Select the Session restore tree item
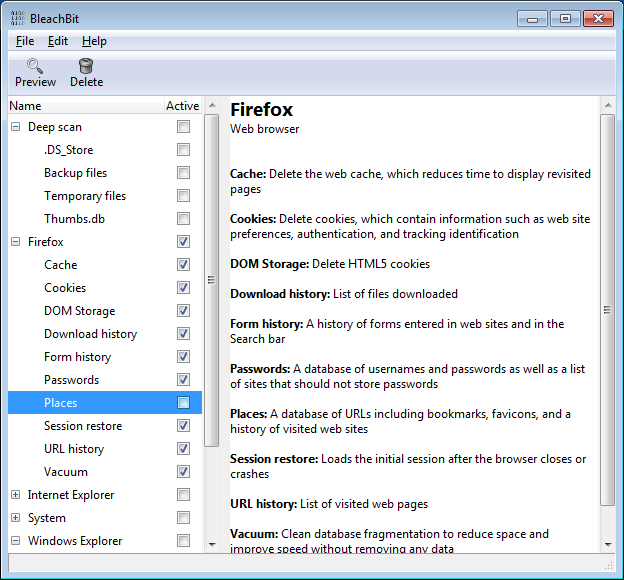The image size is (624, 580). tap(83, 426)
